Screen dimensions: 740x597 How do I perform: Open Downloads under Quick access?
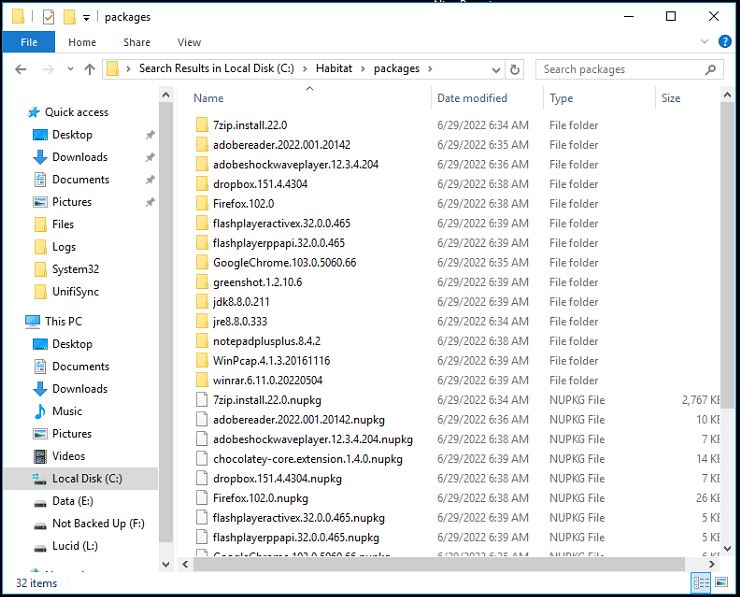point(80,157)
